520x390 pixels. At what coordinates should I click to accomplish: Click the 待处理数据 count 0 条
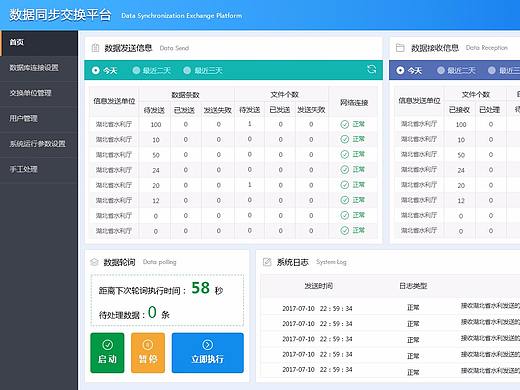click(x=159, y=313)
